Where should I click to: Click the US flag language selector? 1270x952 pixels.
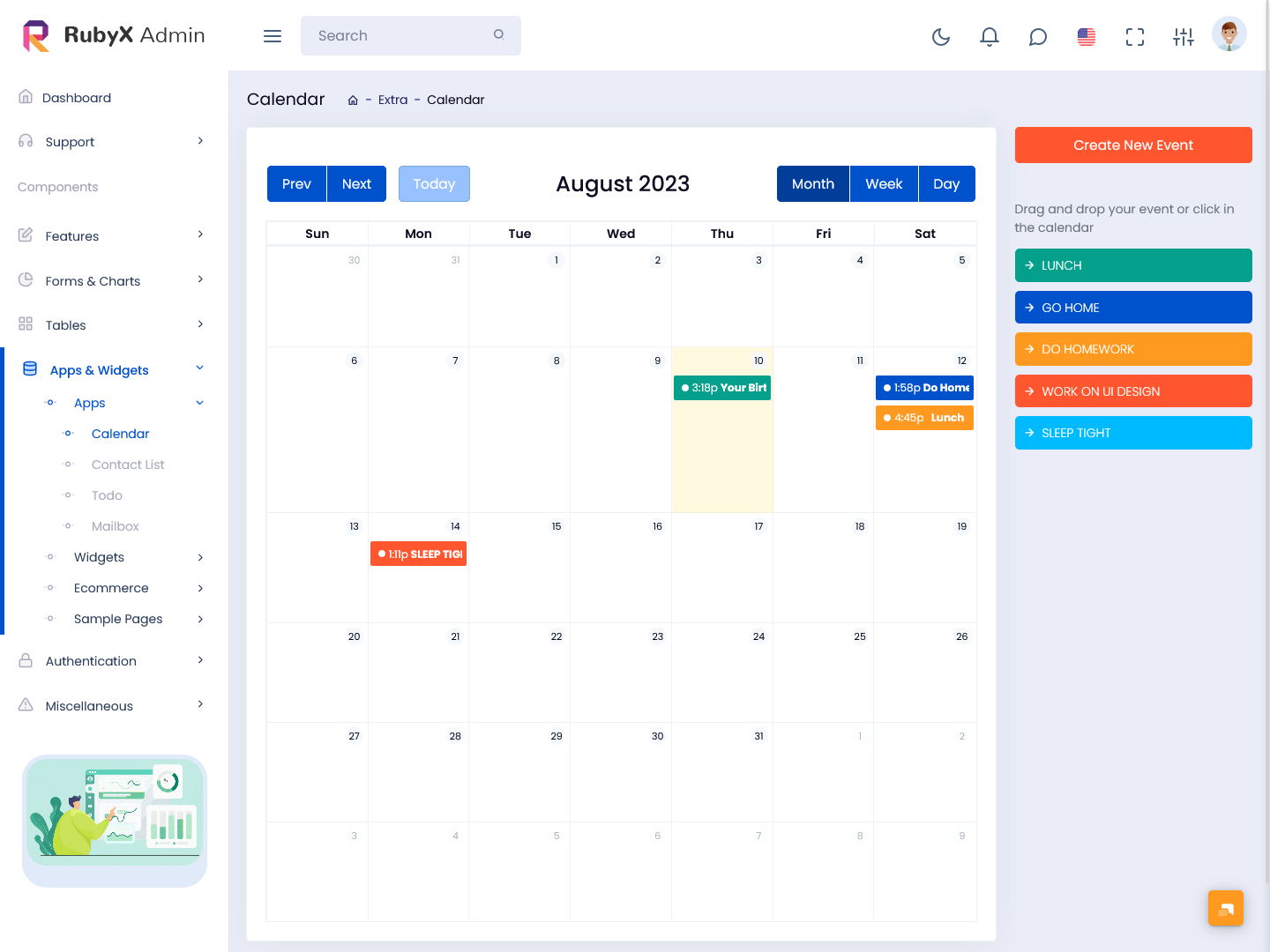(1087, 36)
